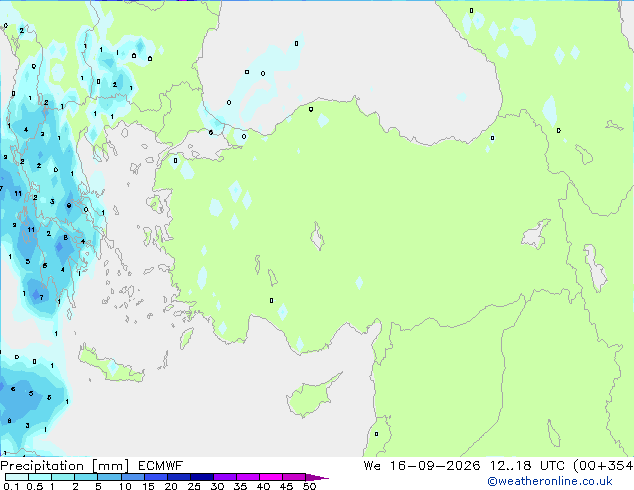Click the island of Rhodes

186,338
